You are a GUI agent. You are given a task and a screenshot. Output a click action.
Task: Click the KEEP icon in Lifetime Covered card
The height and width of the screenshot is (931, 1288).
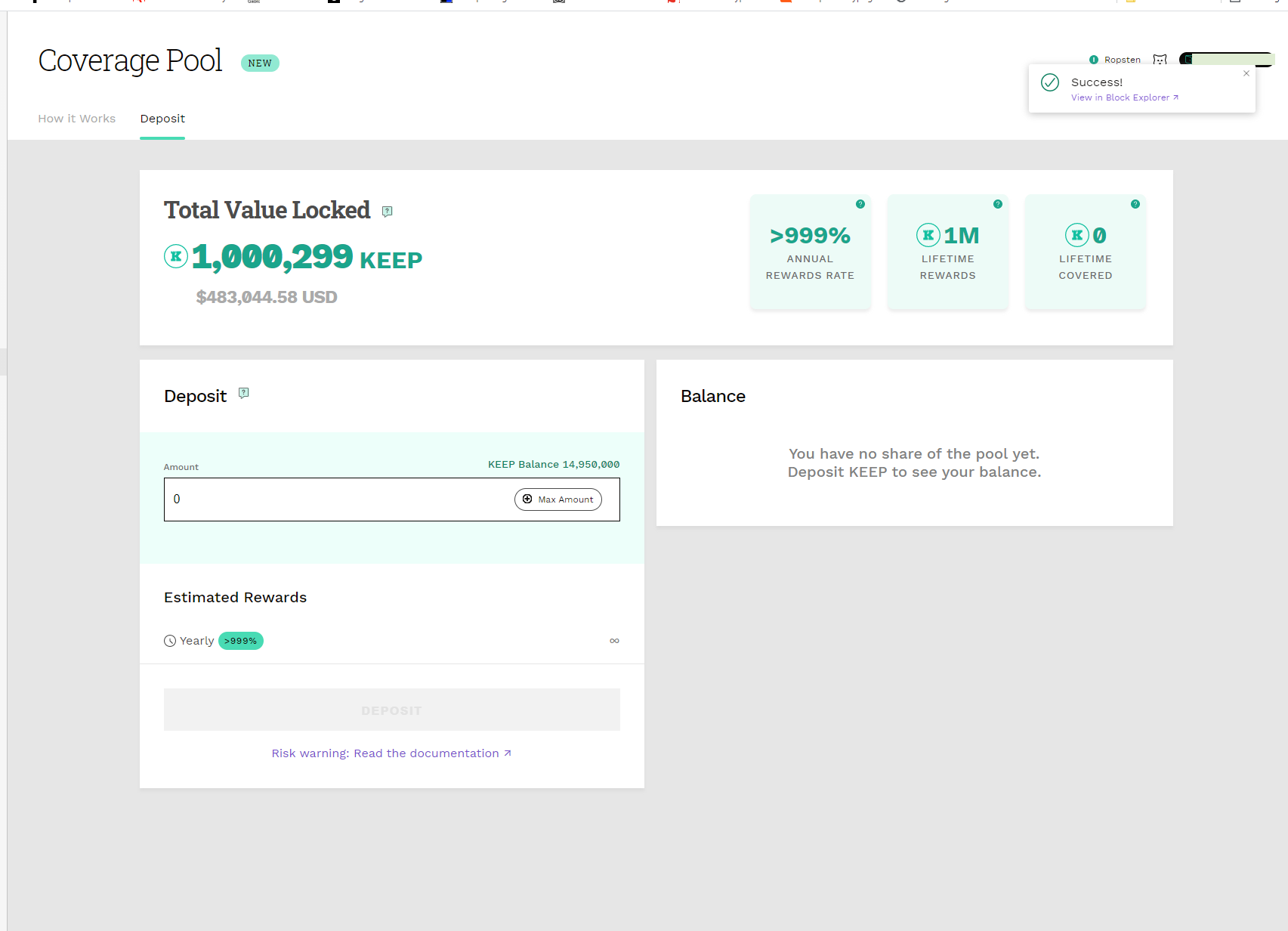click(1077, 235)
